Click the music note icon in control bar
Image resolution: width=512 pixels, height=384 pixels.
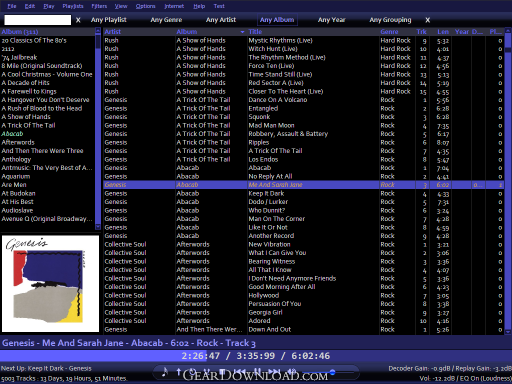tap(165, 372)
